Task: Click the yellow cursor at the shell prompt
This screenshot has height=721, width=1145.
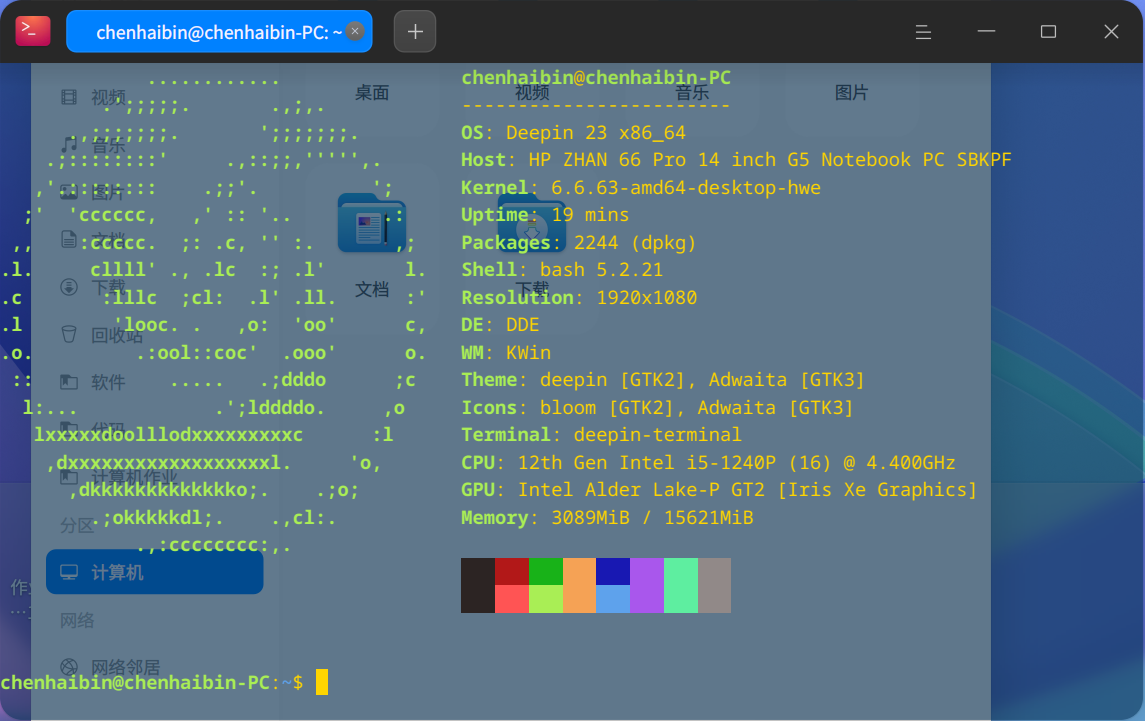Action: tap(322, 682)
